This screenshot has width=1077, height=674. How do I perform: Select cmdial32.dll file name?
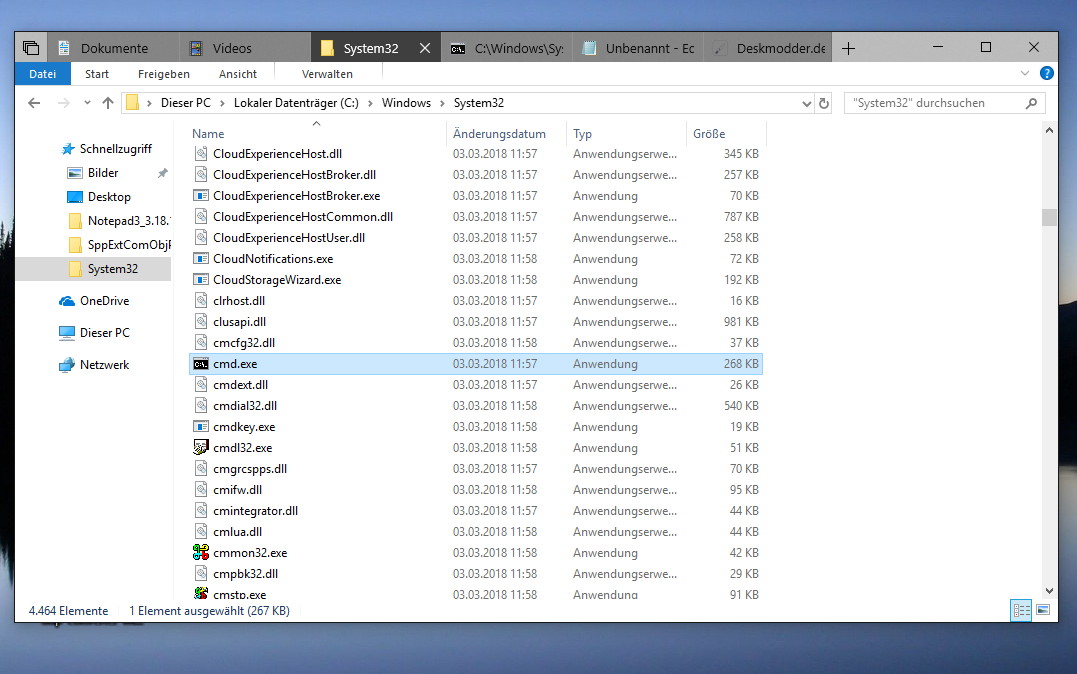click(245, 406)
